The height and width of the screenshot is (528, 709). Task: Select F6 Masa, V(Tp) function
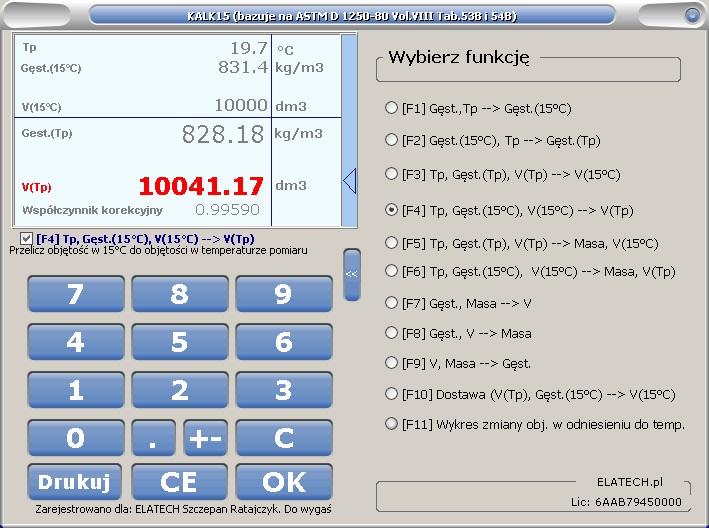tap(530, 271)
